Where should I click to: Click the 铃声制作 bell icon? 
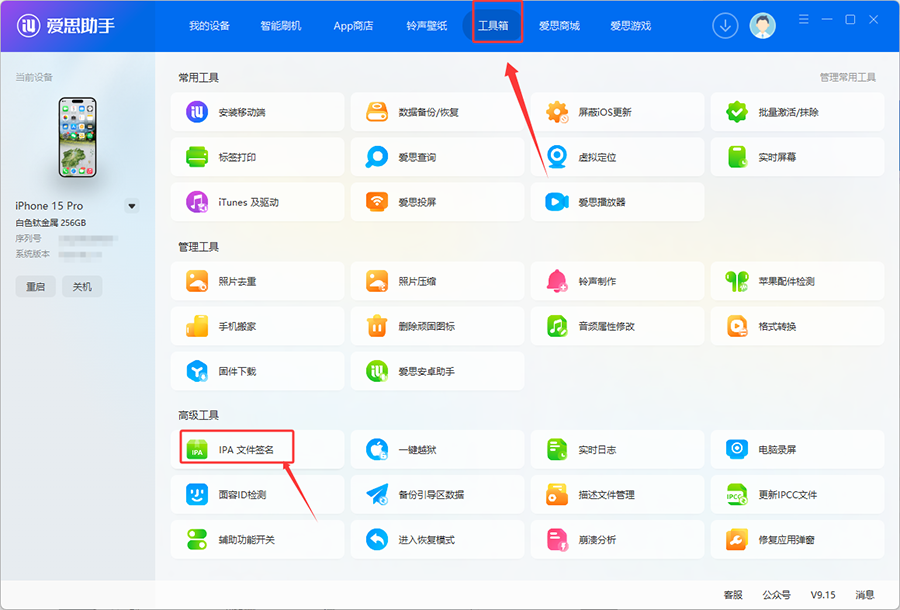coord(557,281)
